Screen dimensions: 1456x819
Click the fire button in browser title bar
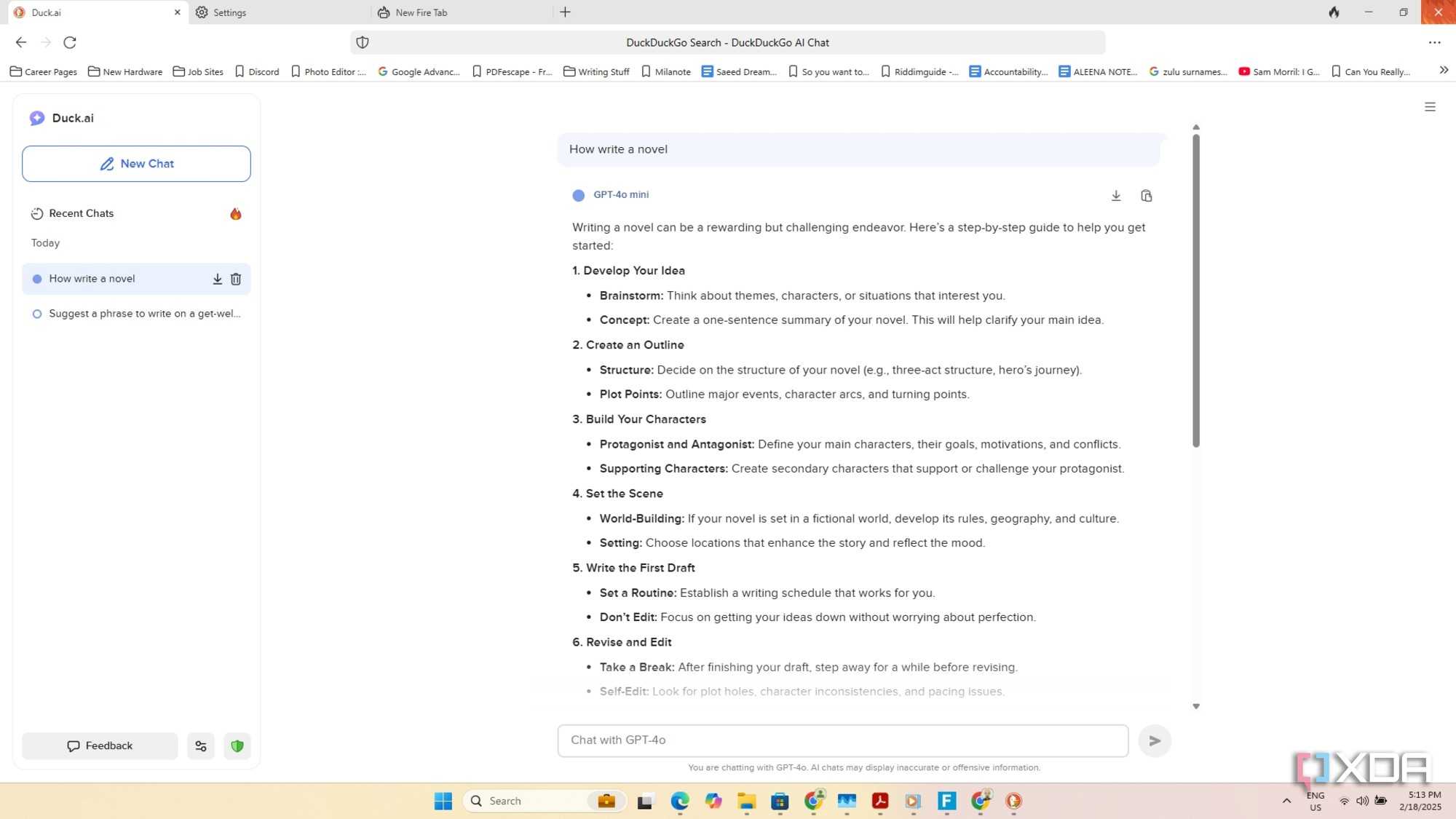coord(1334,12)
